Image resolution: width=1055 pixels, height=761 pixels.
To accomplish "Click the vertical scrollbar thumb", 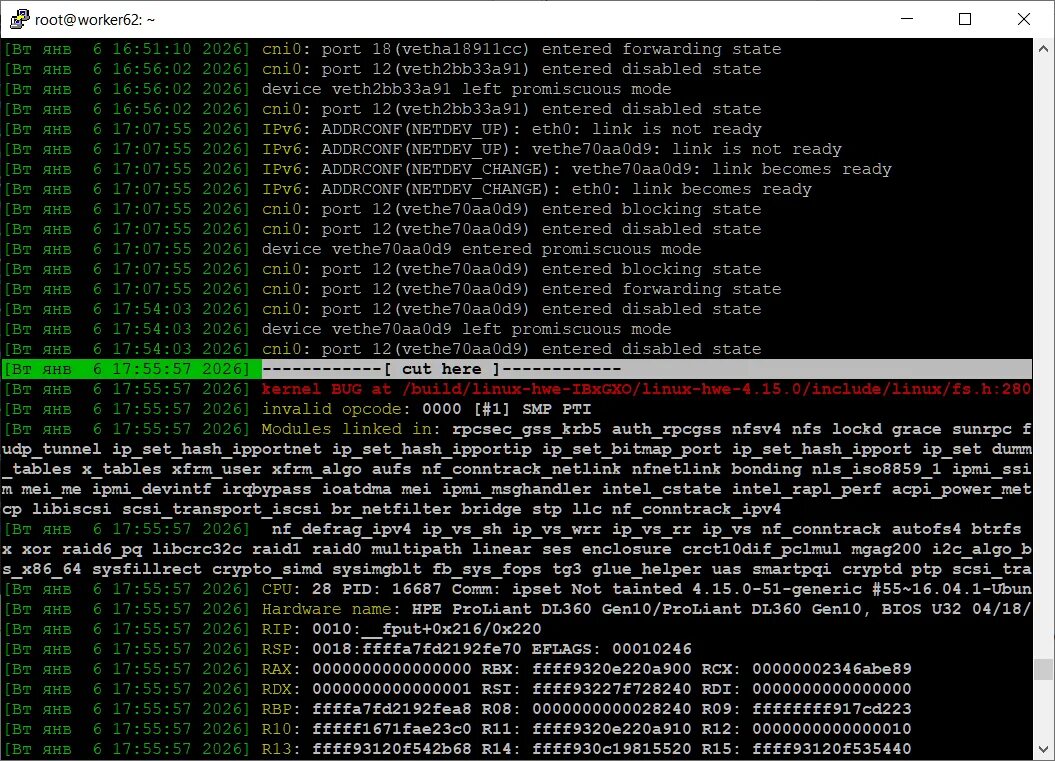I will click(x=1043, y=669).
